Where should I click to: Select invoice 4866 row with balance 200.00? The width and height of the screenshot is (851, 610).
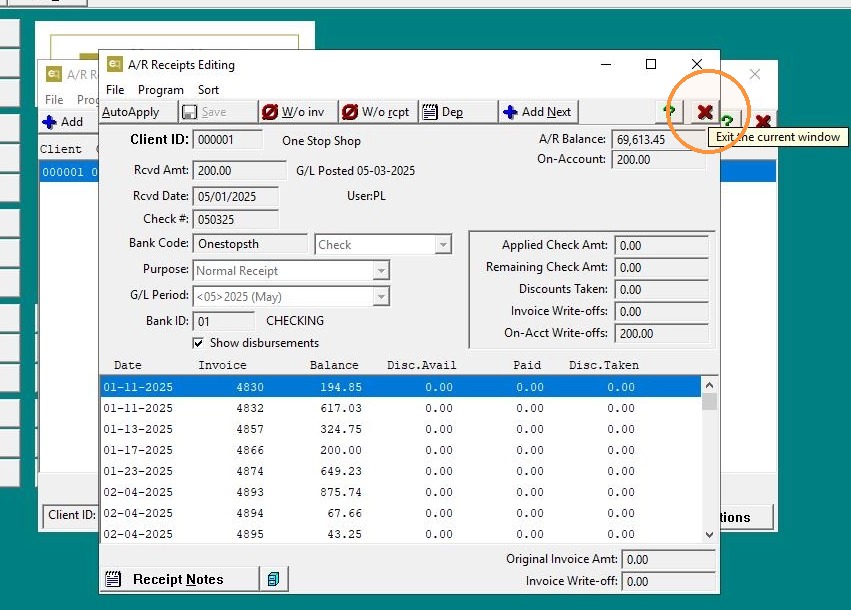(x=401, y=450)
